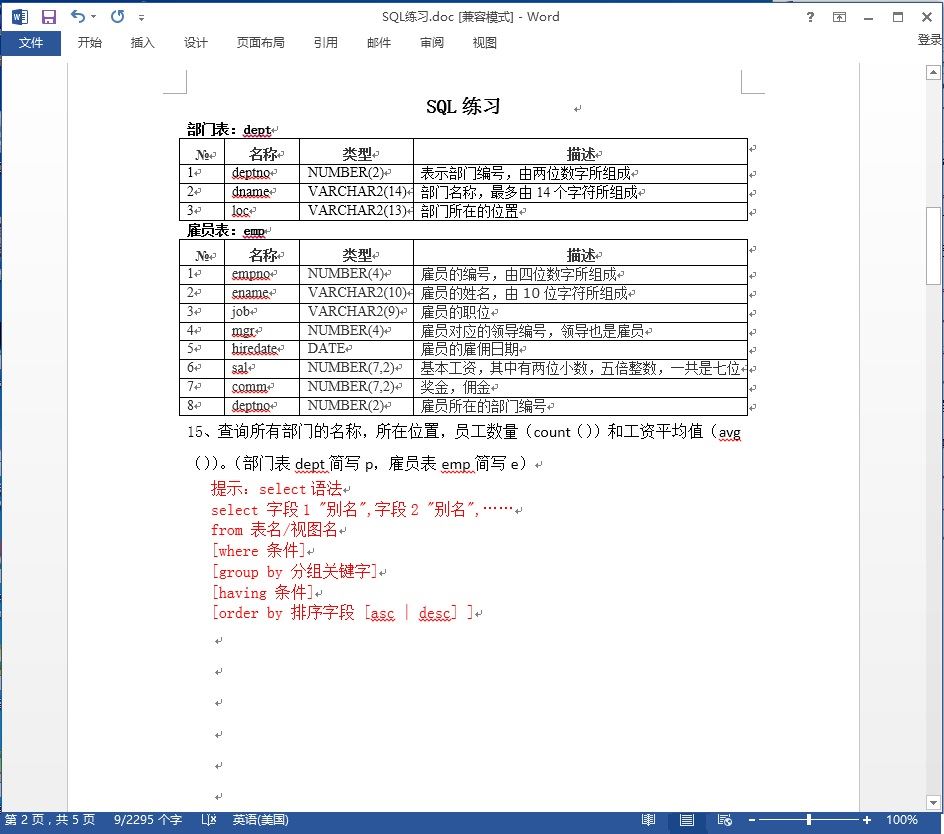Screen dimensions: 944x834
Task: Click the red '[where 条件]' line
Action: tap(258, 550)
